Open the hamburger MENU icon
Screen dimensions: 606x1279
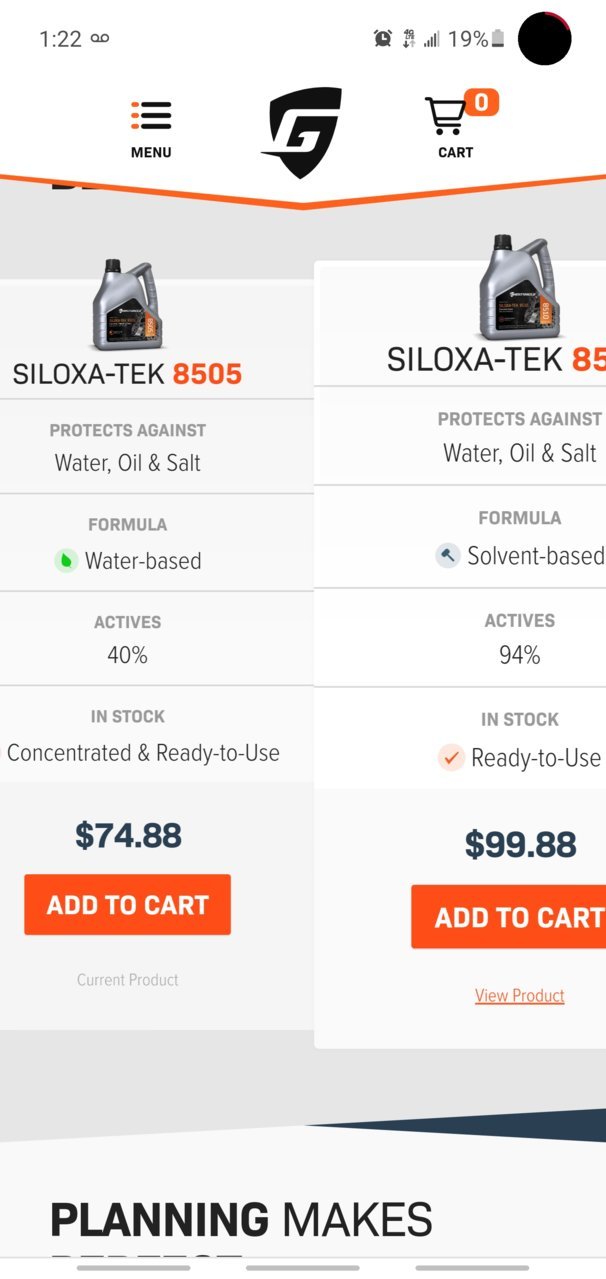tap(151, 116)
